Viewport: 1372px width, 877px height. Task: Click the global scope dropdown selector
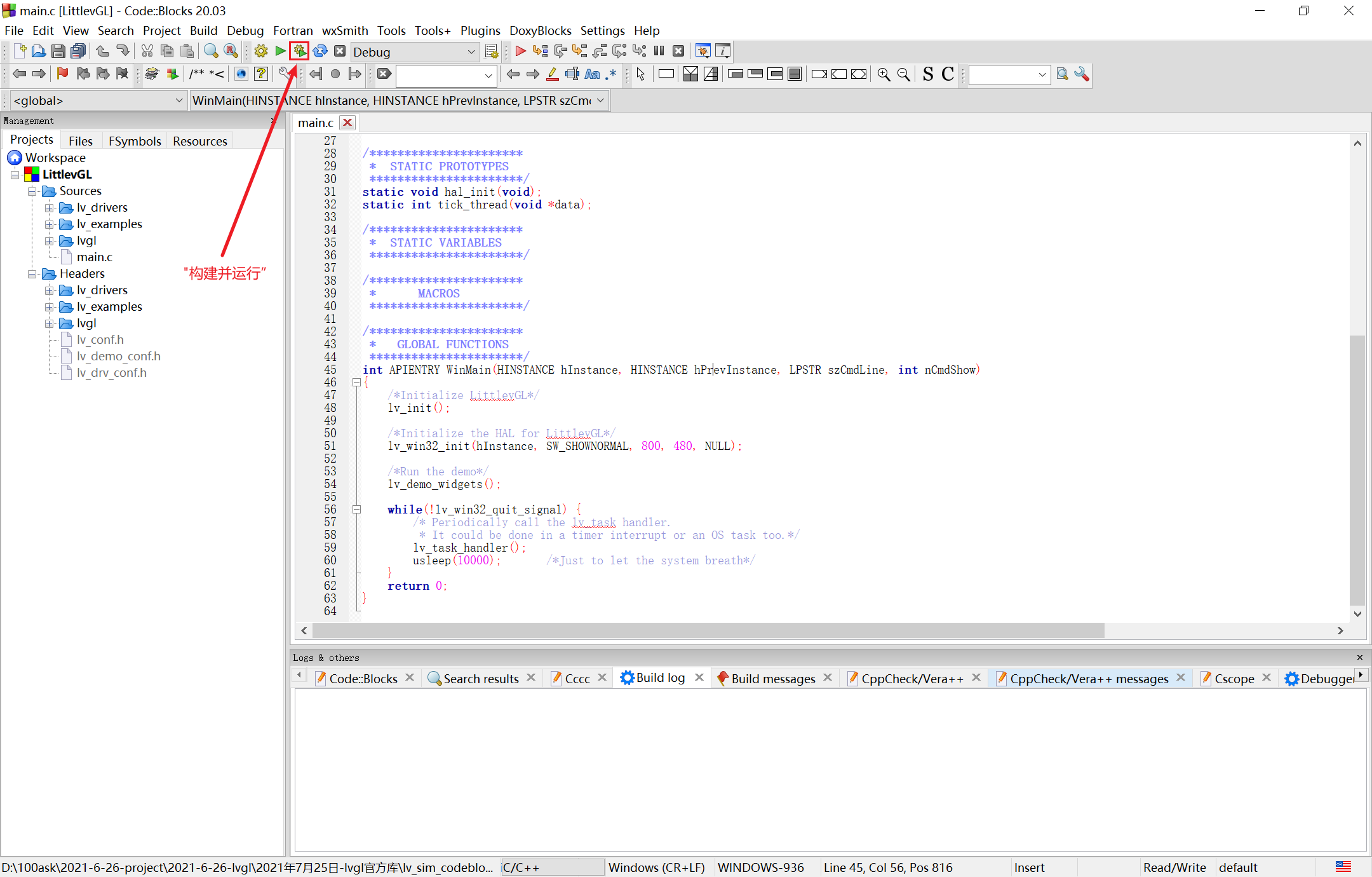point(95,100)
